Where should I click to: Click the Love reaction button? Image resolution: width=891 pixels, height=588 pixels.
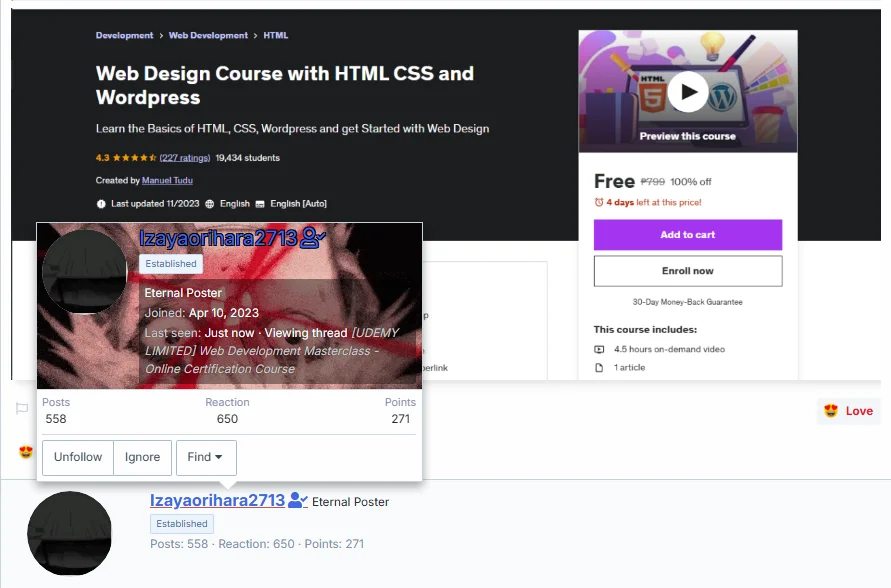point(848,411)
